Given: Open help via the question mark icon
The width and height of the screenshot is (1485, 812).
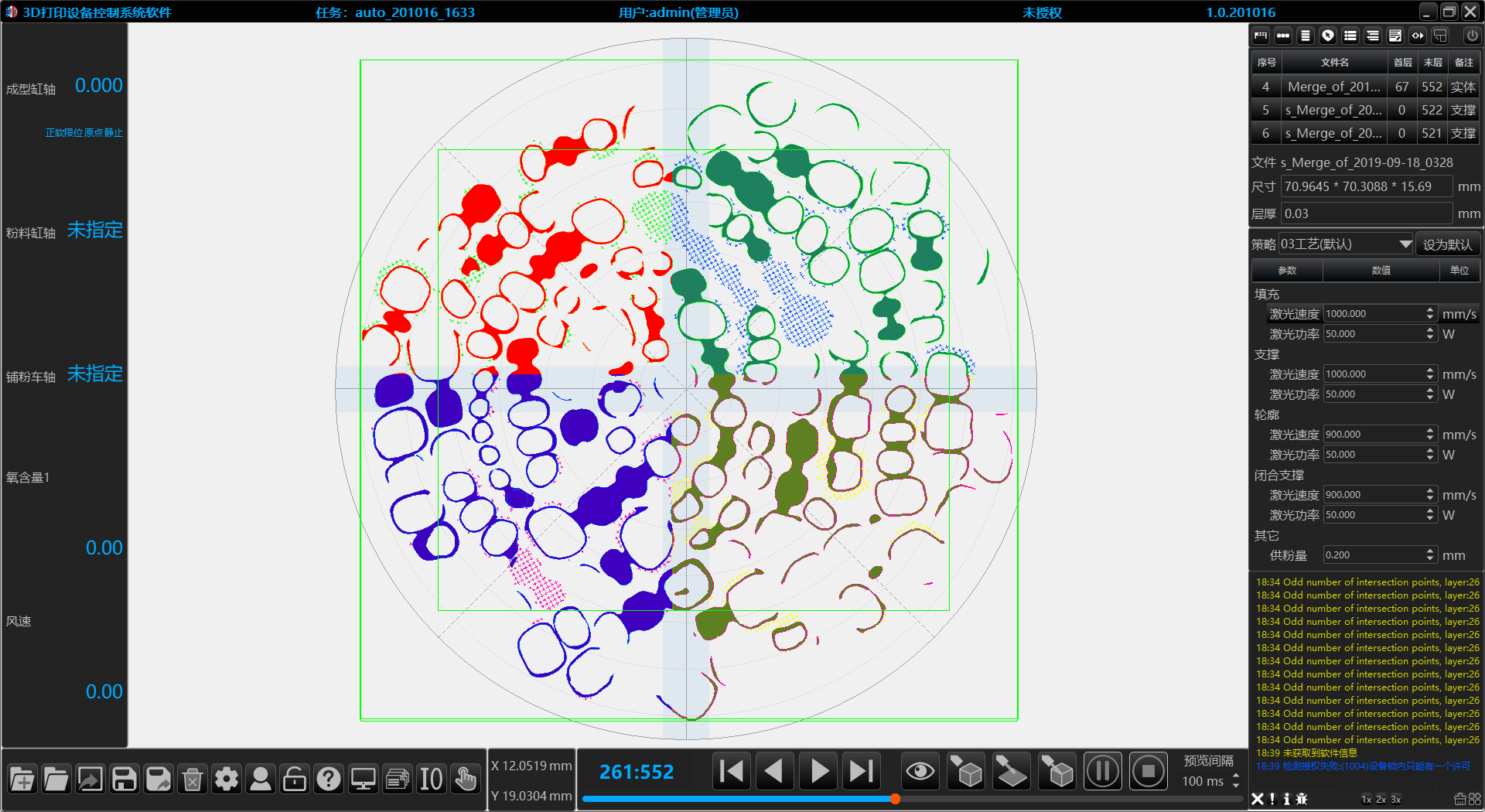Looking at the screenshot, I should pos(329,779).
